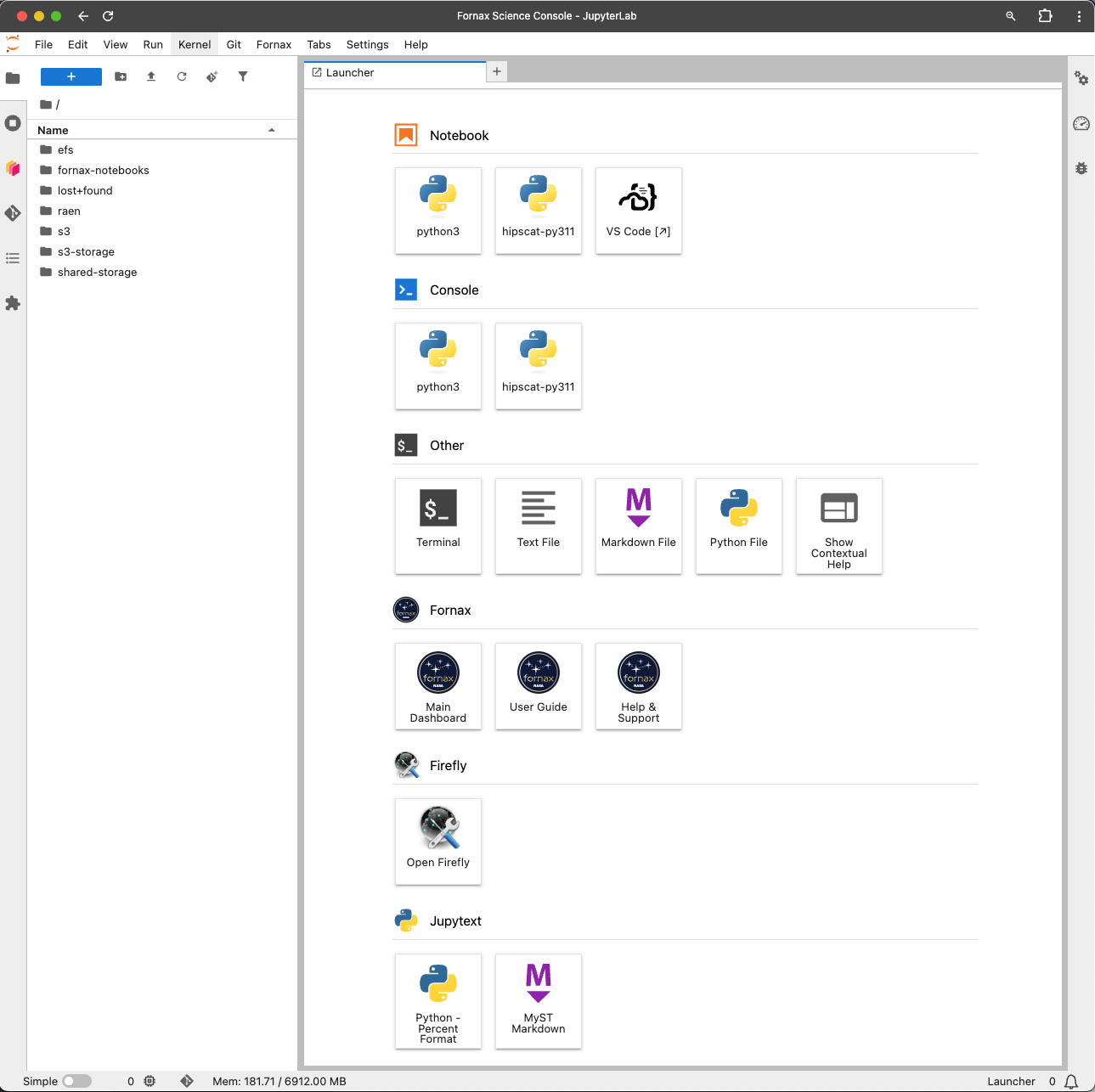Click the Git sidebar icon
The image size is (1095, 1092).
pyautogui.click(x=13, y=213)
